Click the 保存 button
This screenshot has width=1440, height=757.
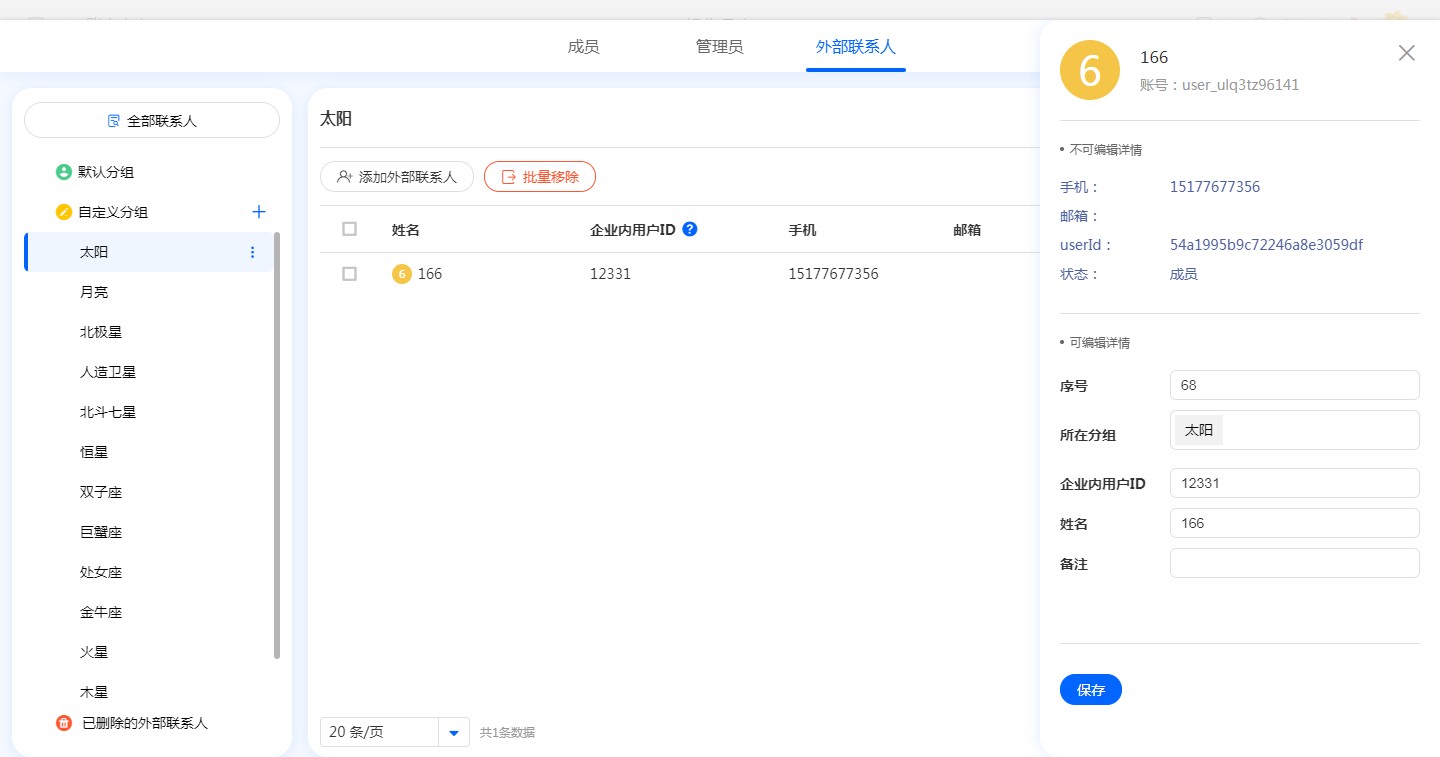(x=1090, y=690)
